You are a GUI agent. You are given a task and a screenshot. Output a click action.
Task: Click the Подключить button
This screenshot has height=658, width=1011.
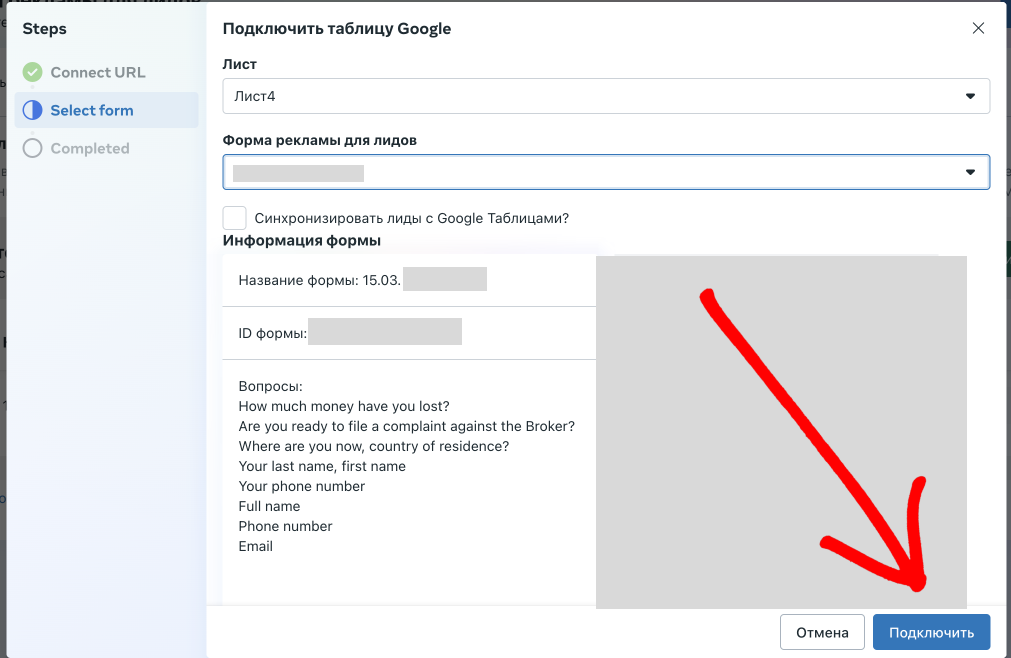pos(931,632)
